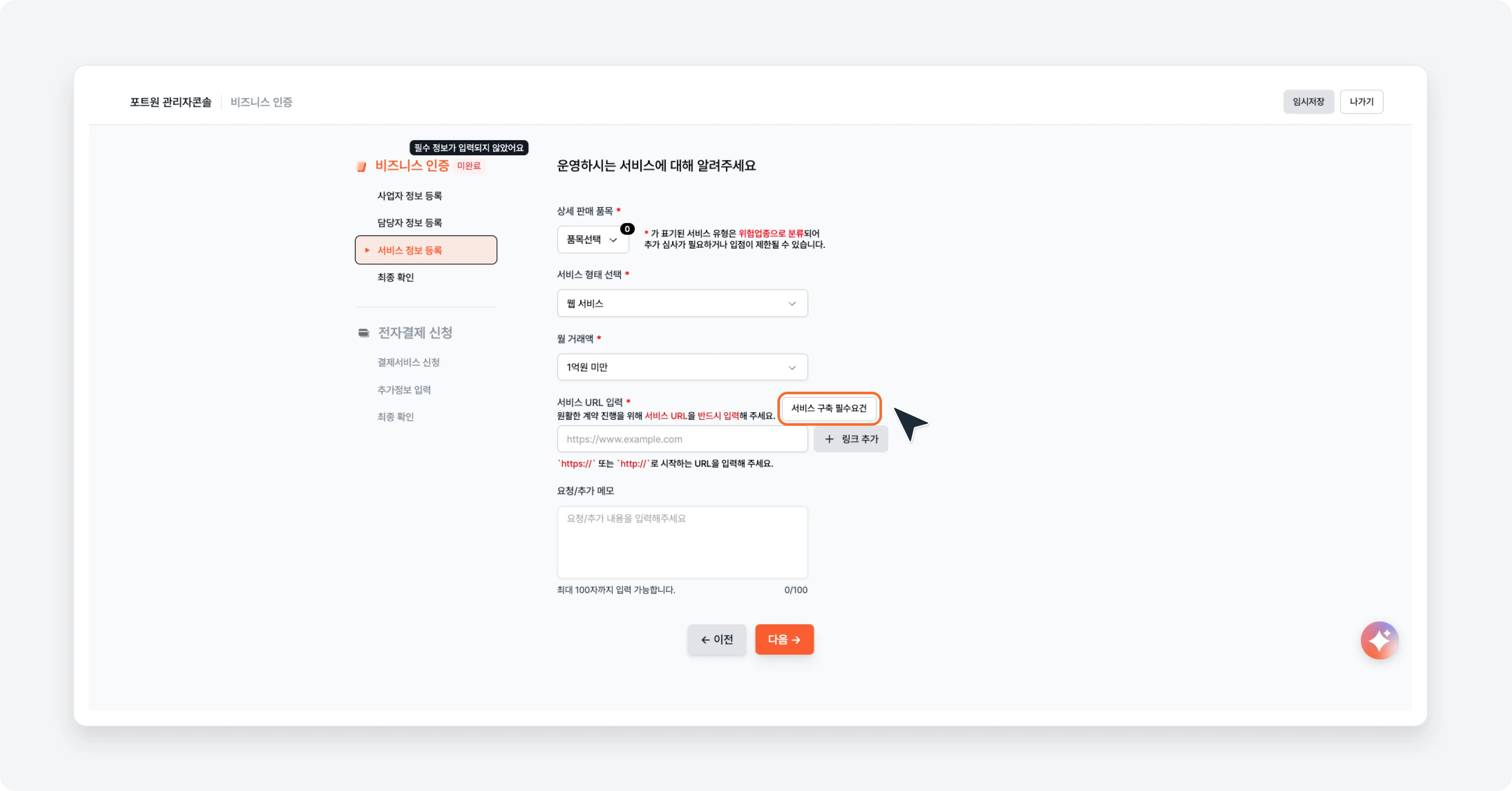Open 결제서비스 신청 in the sidebar
Viewport: 1512px width, 791px height.
tap(408, 363)
